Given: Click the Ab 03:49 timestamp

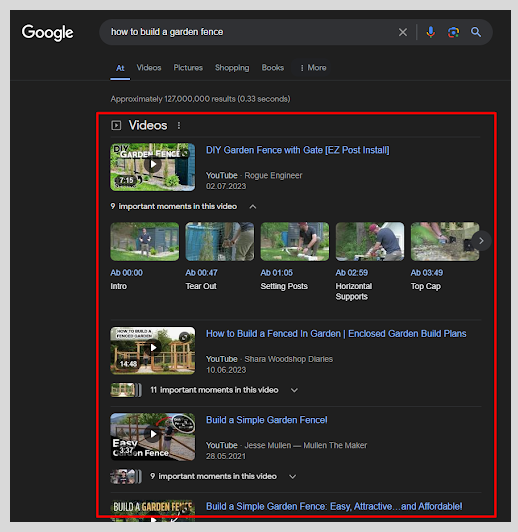Looking at the screenshot, I should click(x=427, y=273).
